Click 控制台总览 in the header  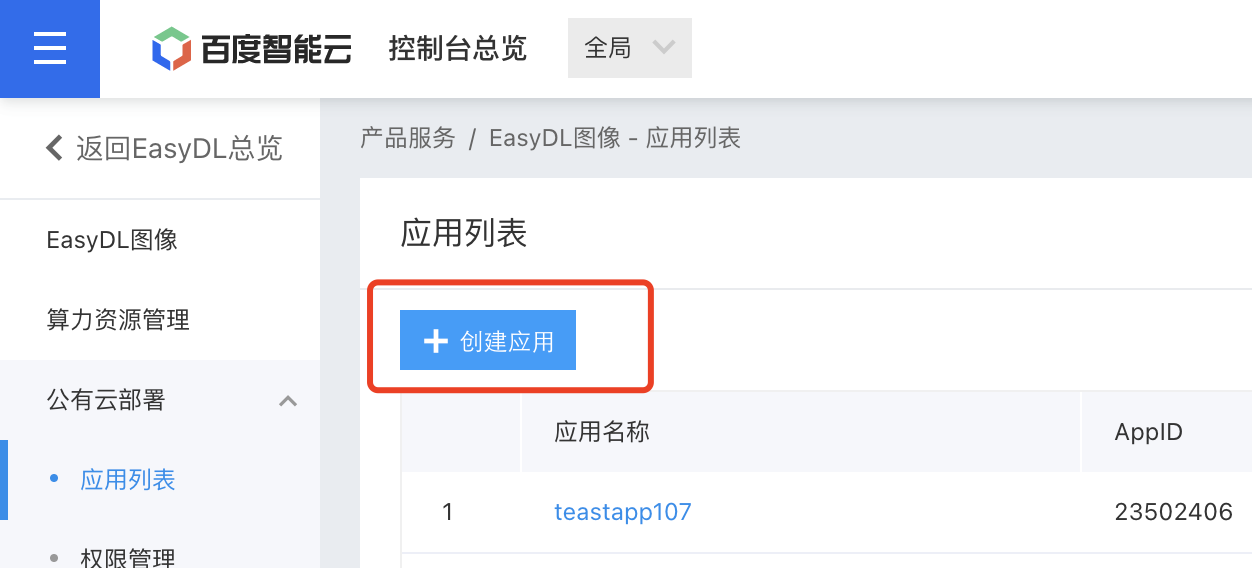[x=458, y=48]
